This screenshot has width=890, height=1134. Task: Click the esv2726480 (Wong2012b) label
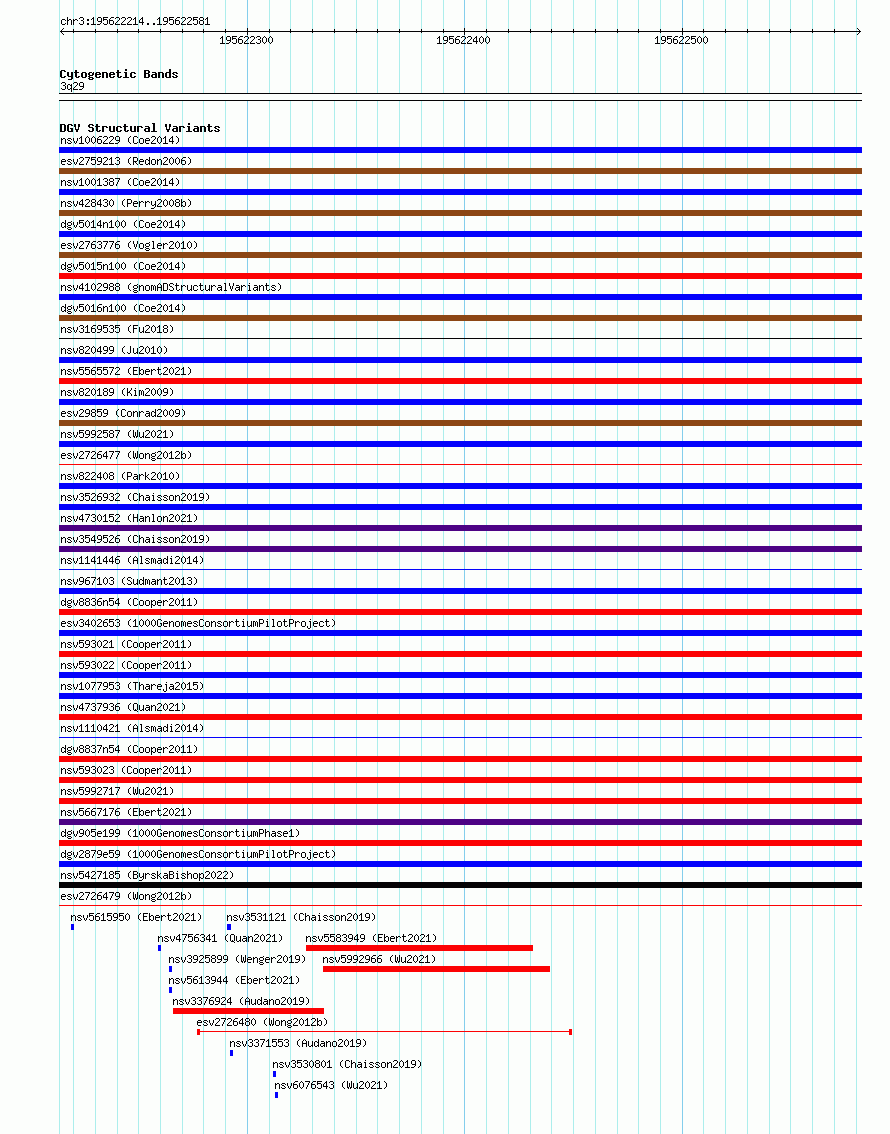click(262, 1022)
